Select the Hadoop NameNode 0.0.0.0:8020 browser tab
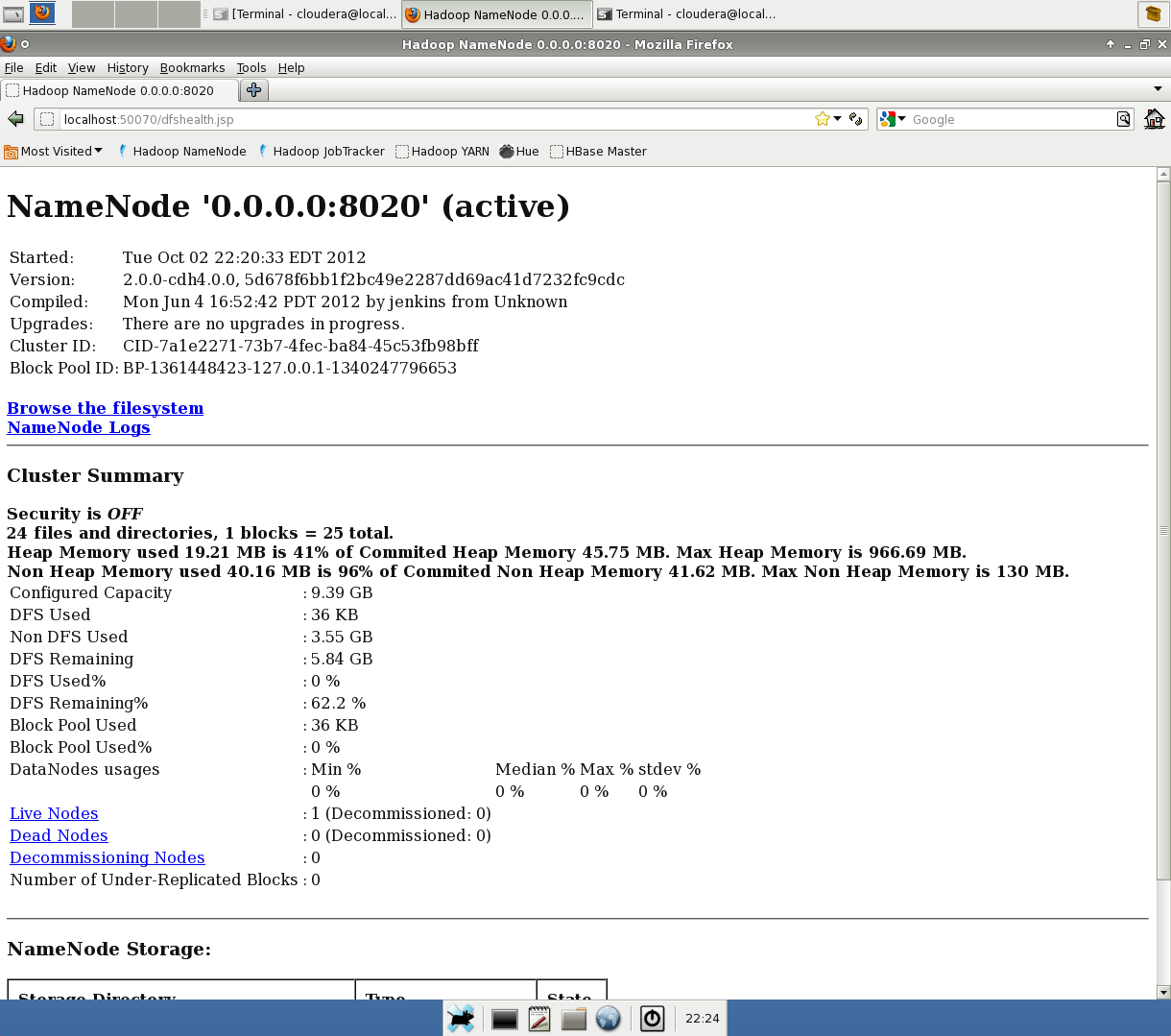Viewport: 1171px width, 1036px height. click(121, 90)
